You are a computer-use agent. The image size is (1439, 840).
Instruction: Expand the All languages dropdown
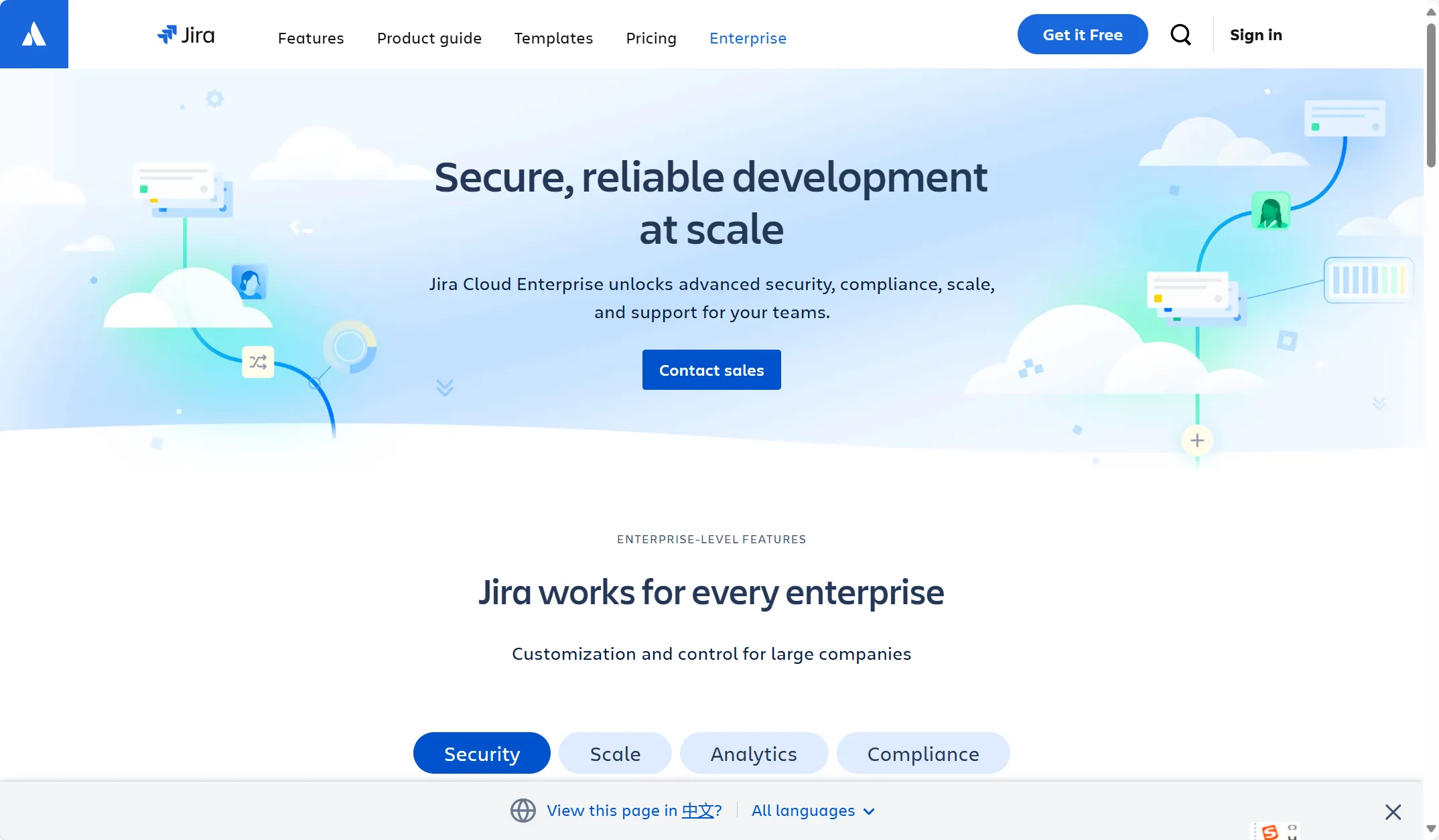click(813, 810)
